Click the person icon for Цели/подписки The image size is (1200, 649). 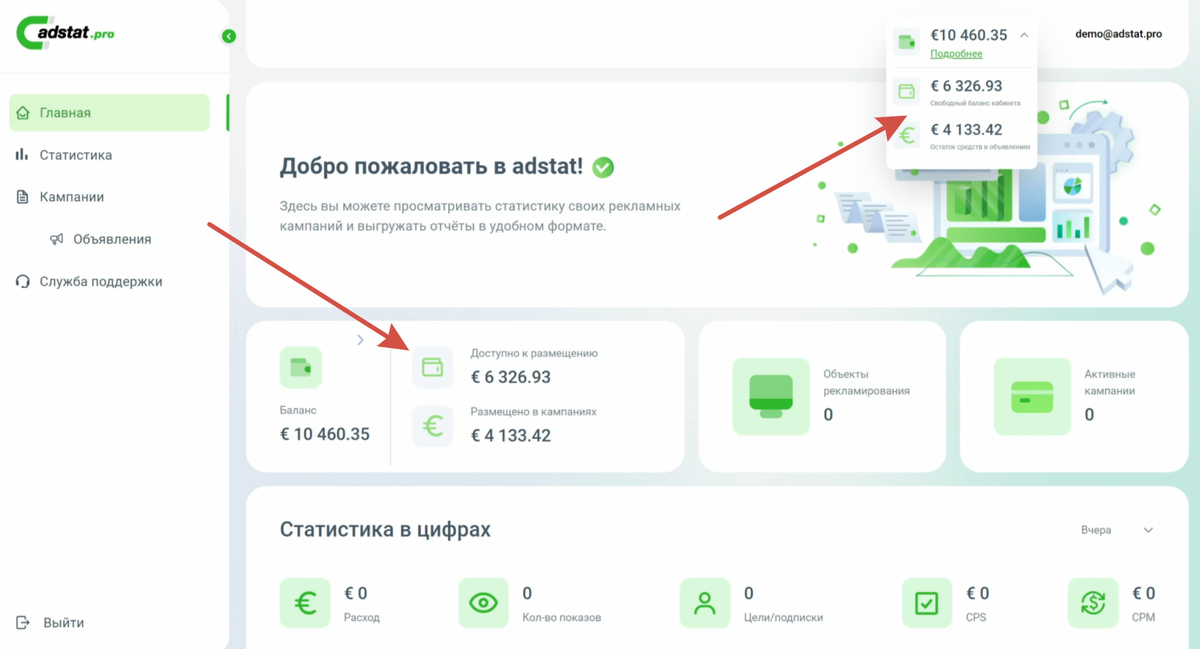point(705,603)
